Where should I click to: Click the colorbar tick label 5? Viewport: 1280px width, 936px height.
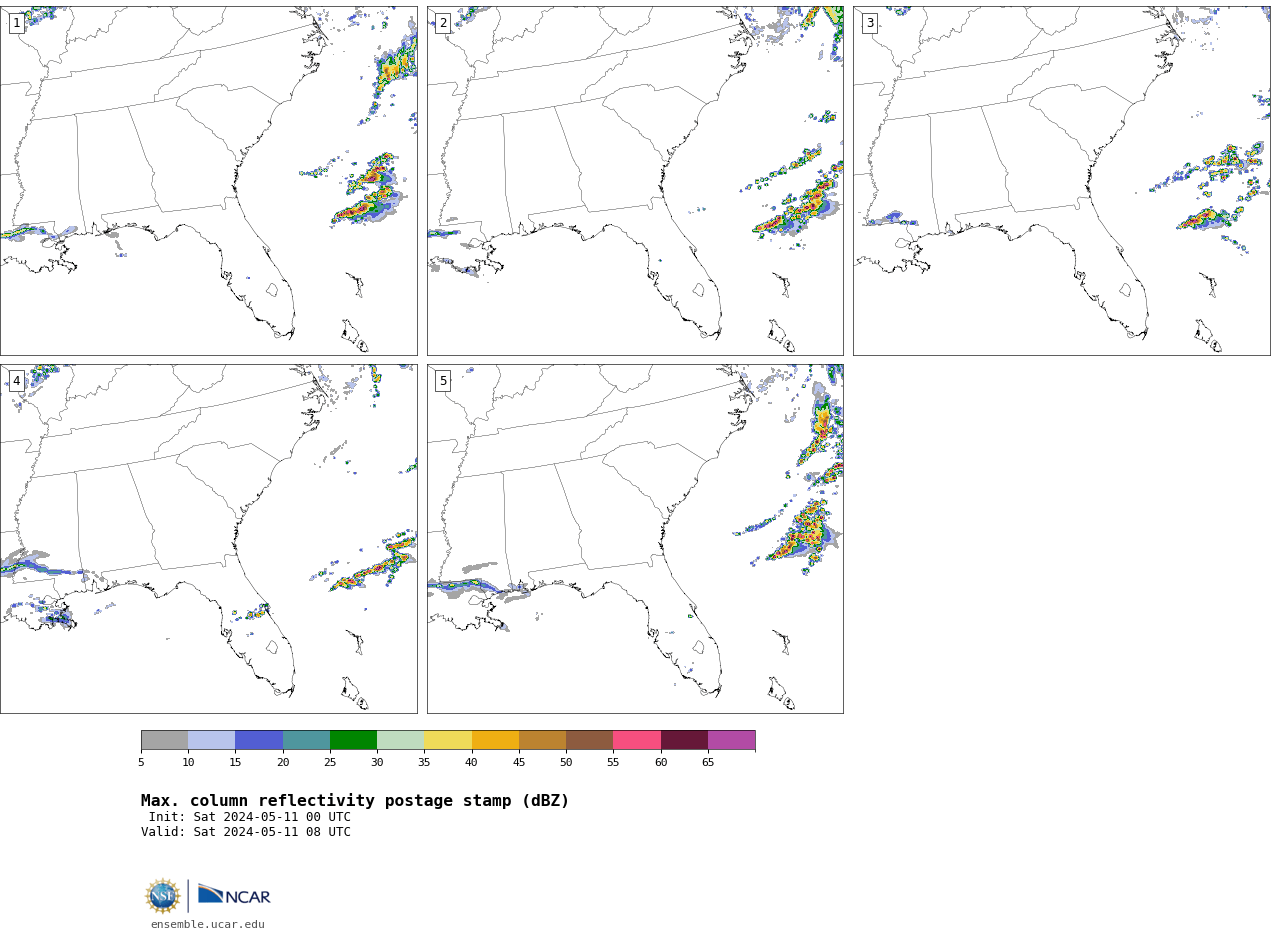tap(141, 763)
